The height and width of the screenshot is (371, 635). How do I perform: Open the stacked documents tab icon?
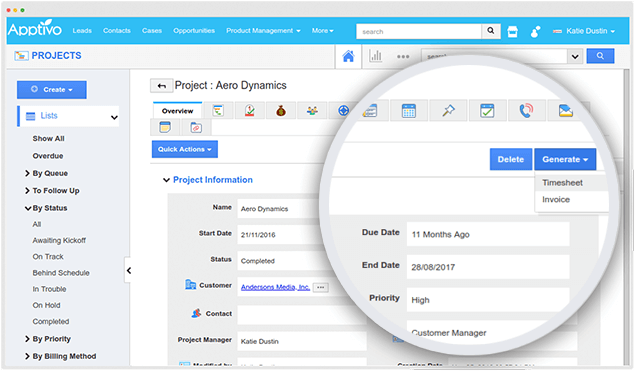371,110
